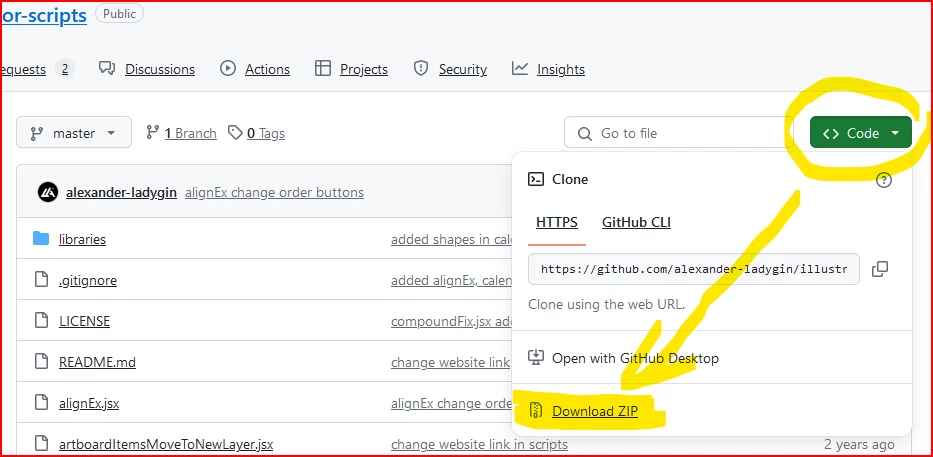Open the libraries row commit message

tap(451, 239)
